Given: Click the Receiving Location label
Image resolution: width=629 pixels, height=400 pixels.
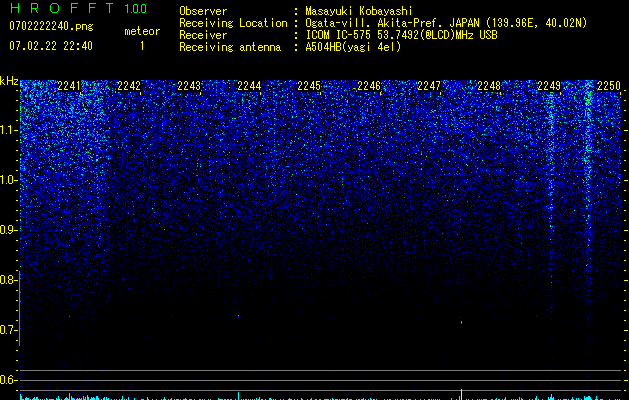Looking at the screenshot, I should (x=233, y=23).
